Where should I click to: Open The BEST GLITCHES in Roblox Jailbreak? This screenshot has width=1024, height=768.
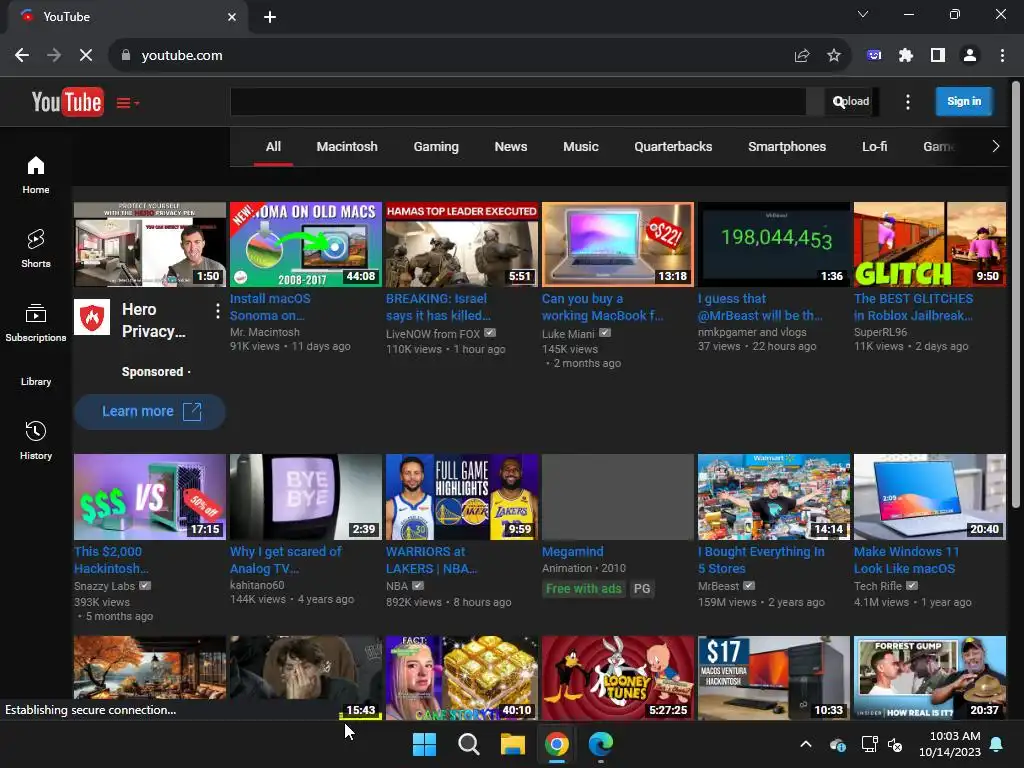click(x=914, y=307)
